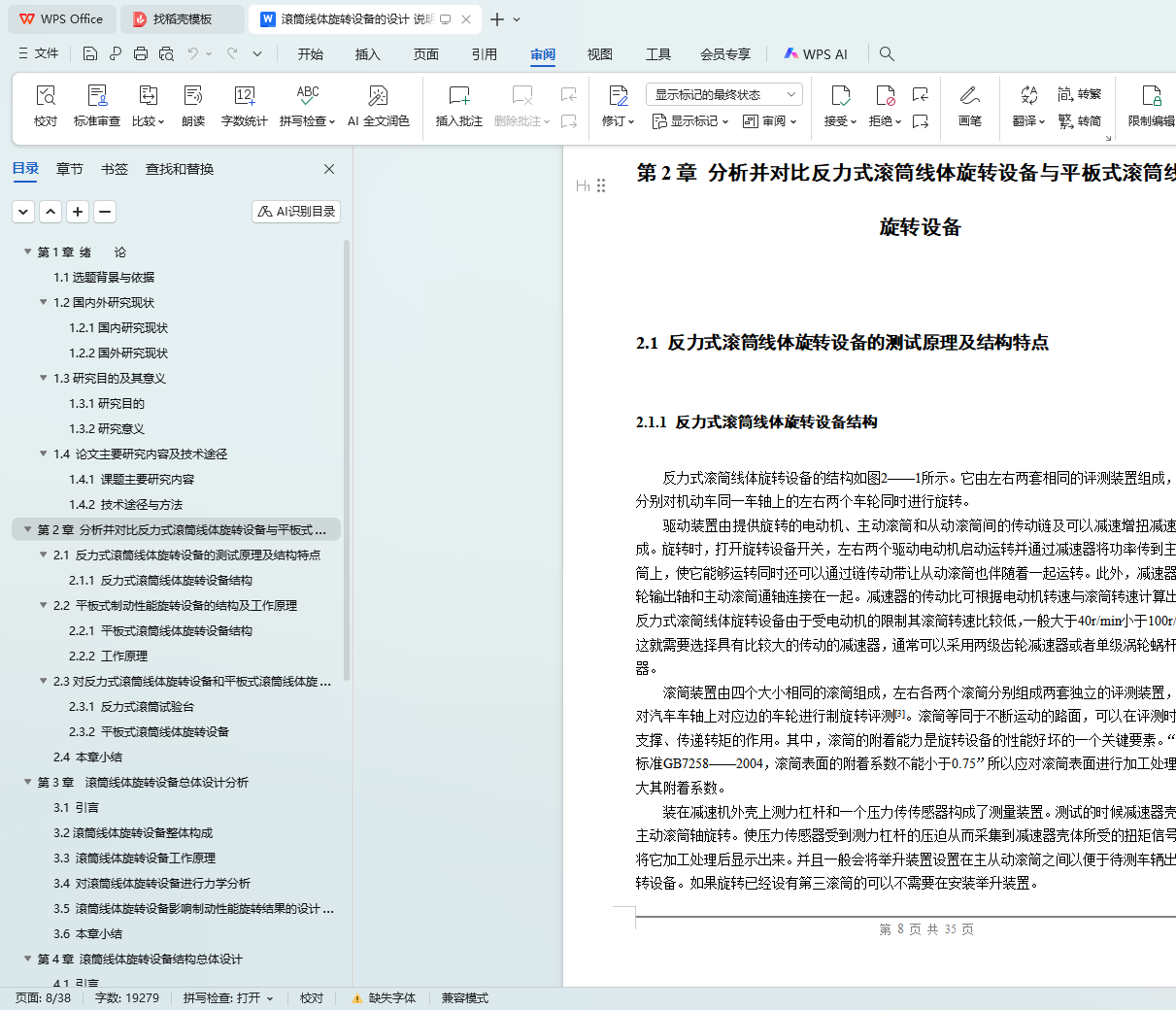Click the search magnifier icon

point(887,53)
